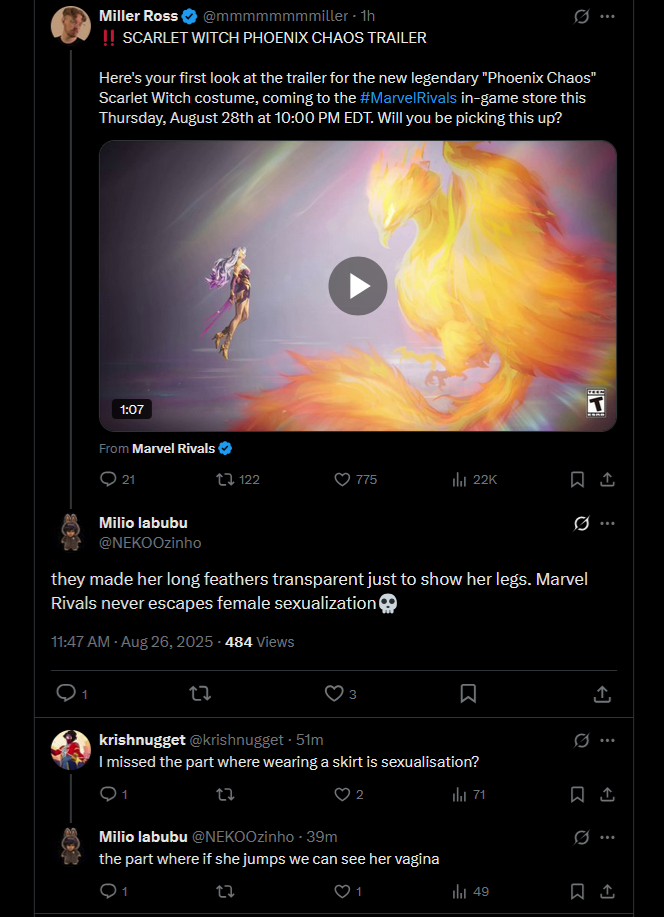Open krishnugget's profile avatar

[x=71, y=750]
